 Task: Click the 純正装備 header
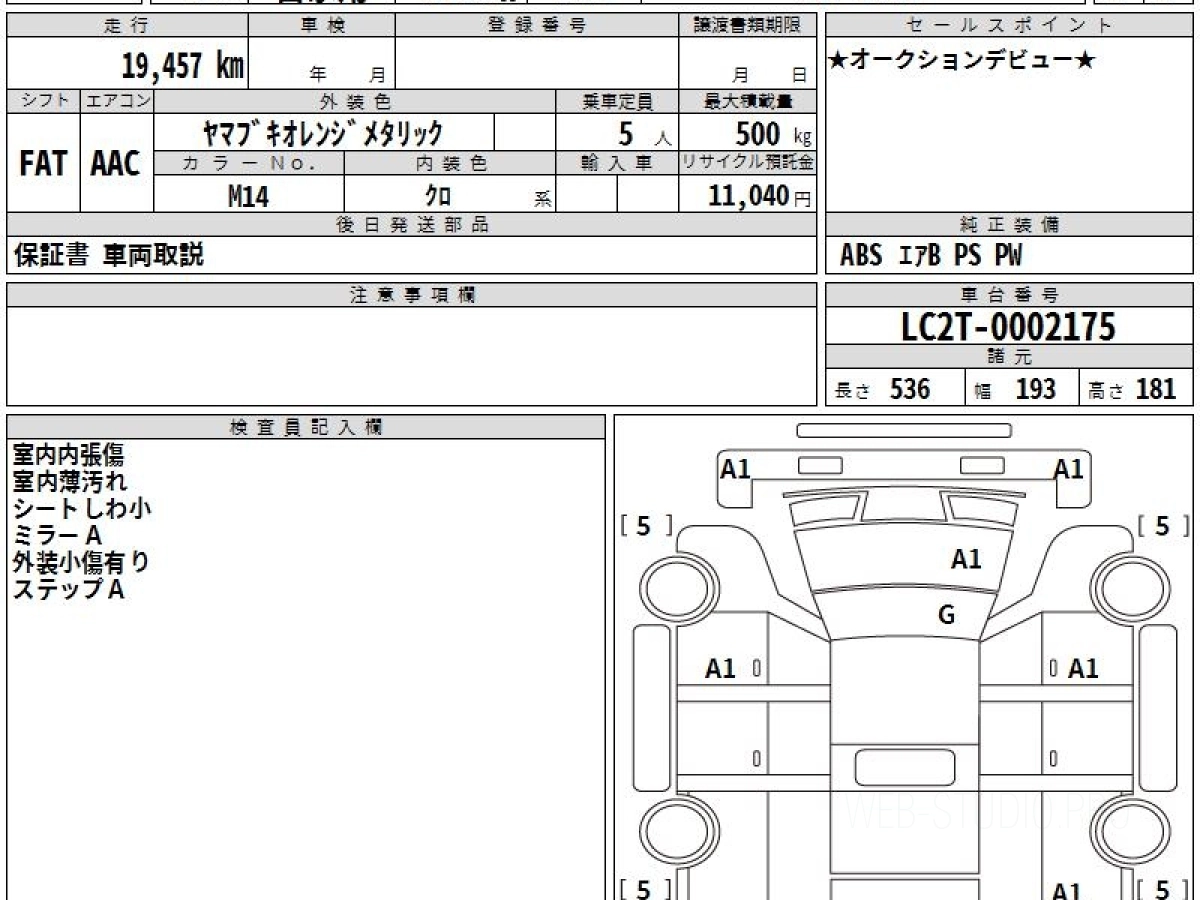point(1010,225)
